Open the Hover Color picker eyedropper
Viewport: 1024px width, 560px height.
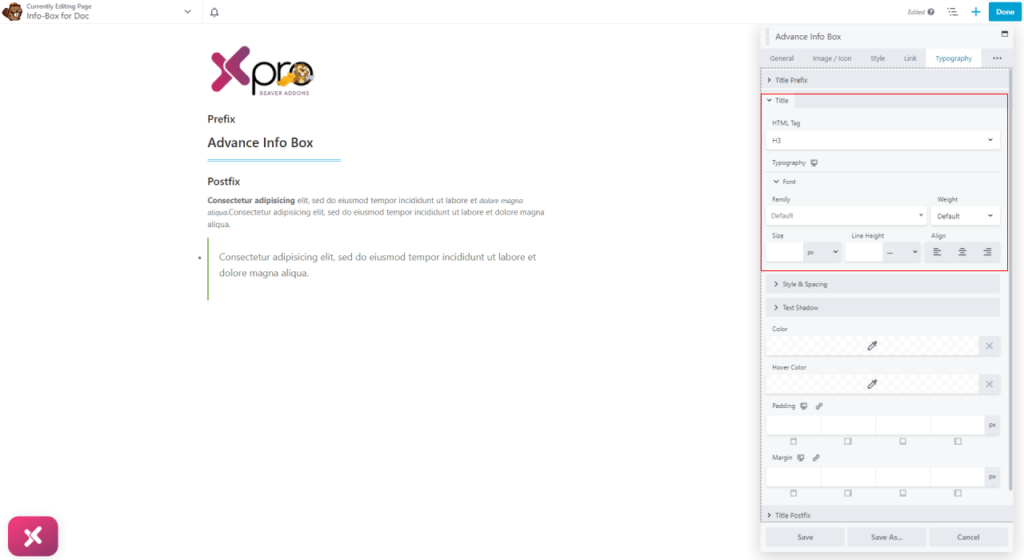point(872,384)
